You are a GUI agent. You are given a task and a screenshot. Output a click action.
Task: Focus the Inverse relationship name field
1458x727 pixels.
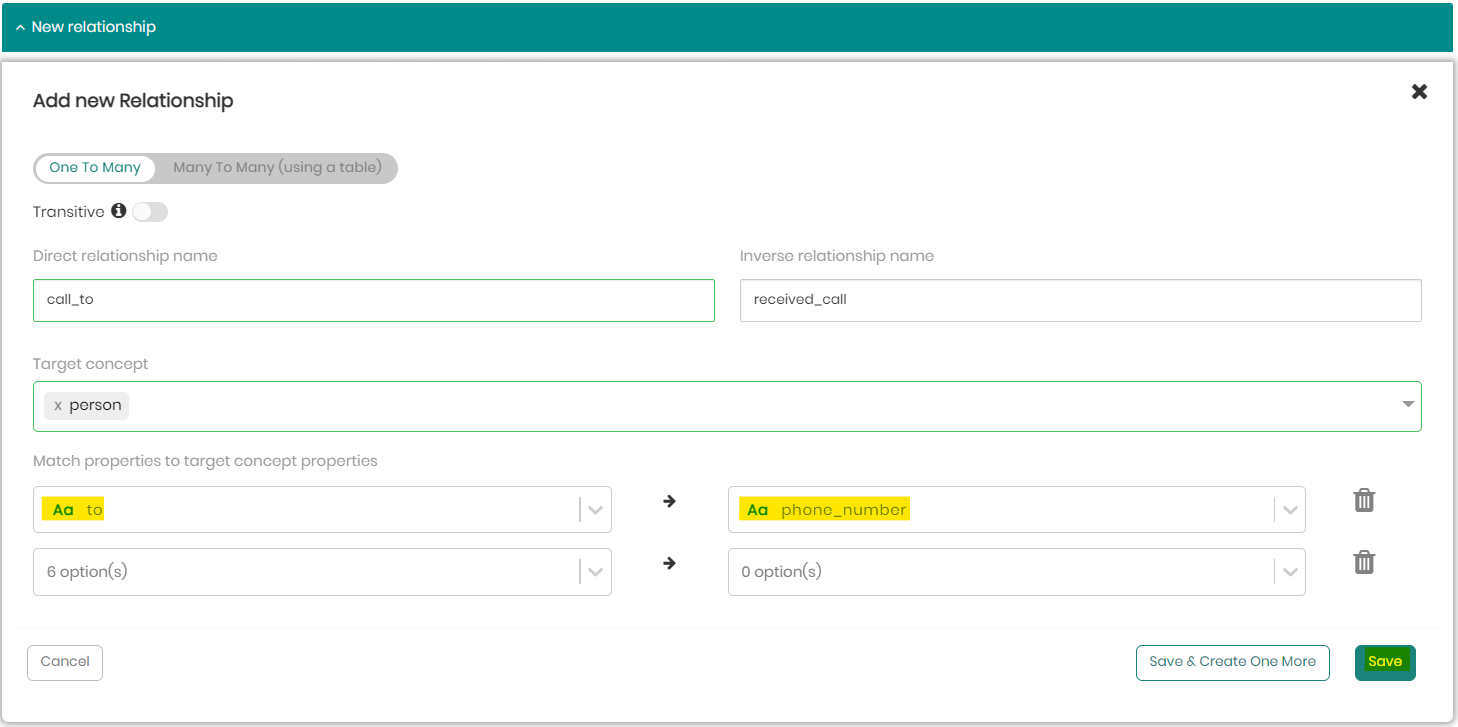[x=1080, y=300]
